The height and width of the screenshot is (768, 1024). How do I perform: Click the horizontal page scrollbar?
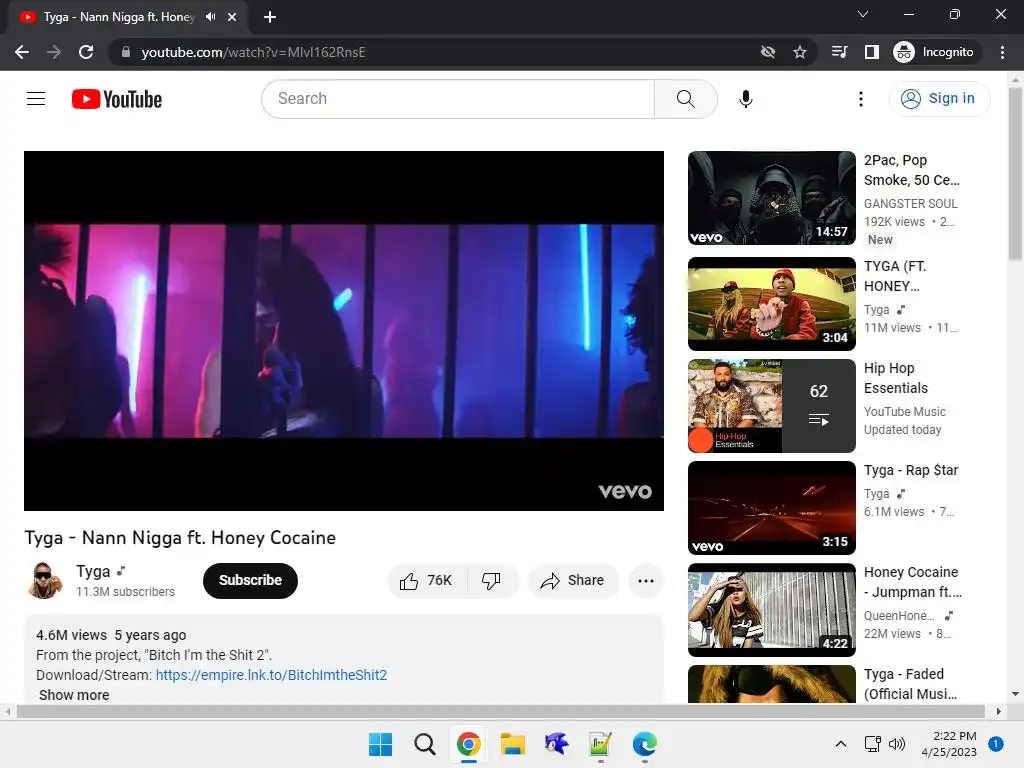(x=500, y=711)
